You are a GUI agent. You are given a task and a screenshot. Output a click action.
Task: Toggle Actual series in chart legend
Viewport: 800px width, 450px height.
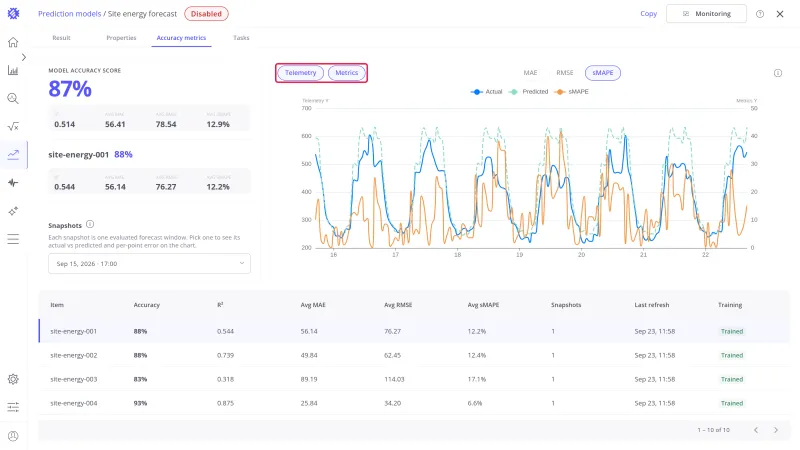pos(486,92)
